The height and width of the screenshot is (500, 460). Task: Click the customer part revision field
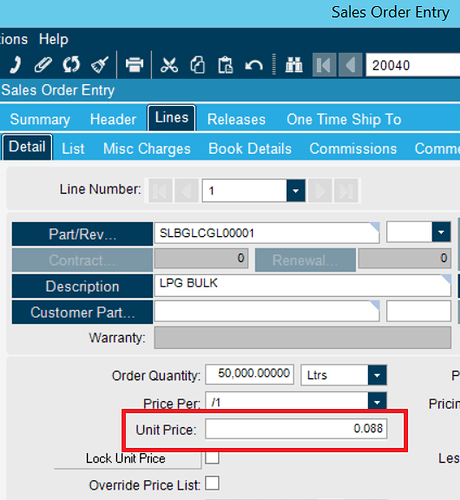419,311
